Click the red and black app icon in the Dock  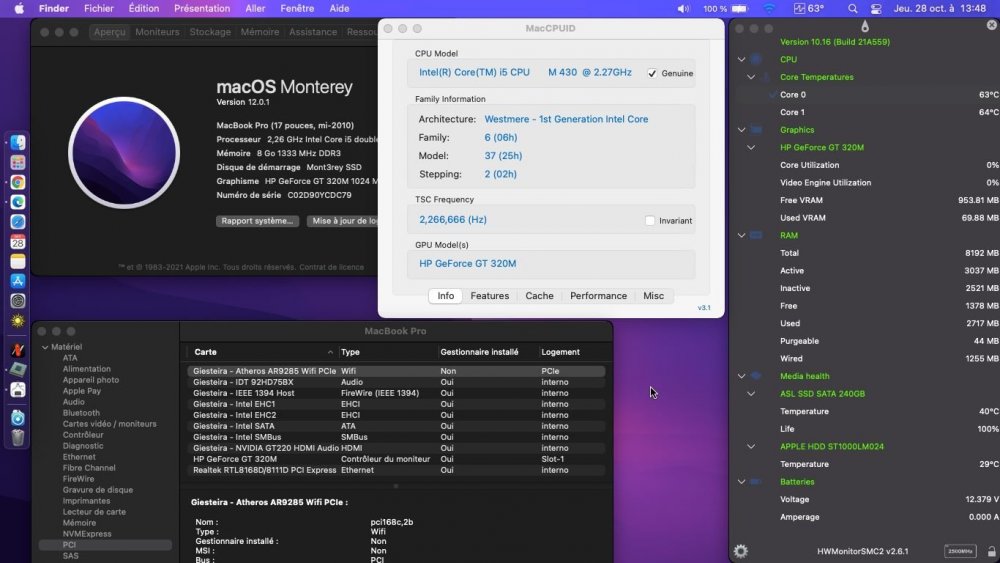18,349
